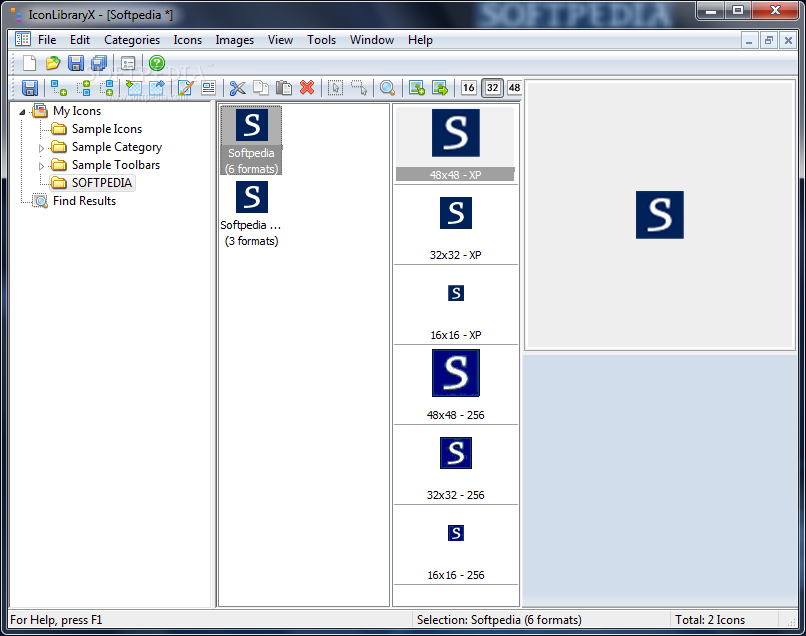
Task: Select the 32x32 - XP format
Action: click(455, 226)
